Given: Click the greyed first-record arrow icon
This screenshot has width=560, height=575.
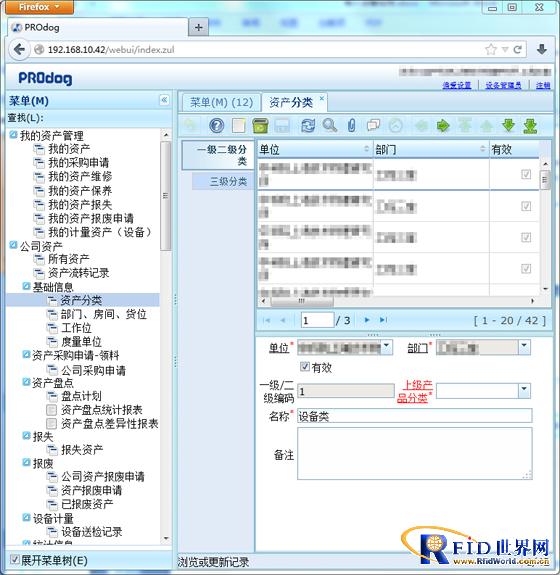Looking at the screenshot, I should coord(465,126).
